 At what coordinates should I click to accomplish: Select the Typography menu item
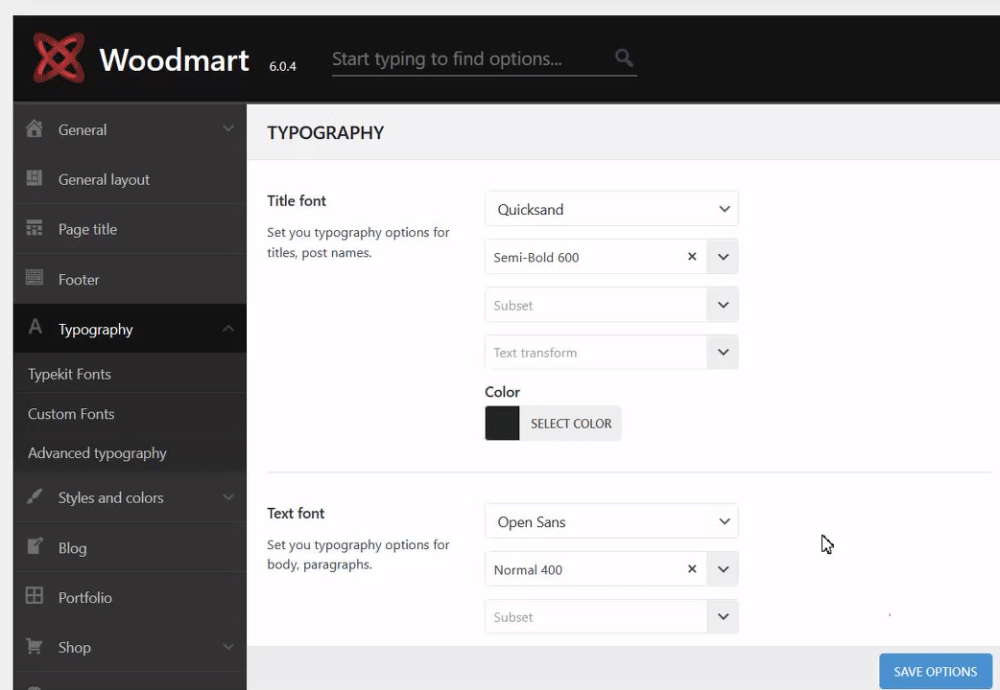pos(130,329)
